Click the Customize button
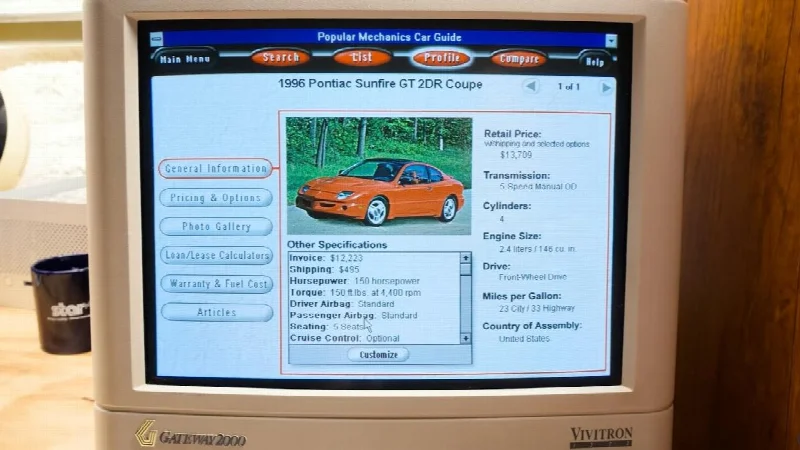The width and height of the screenshot is (800, 450). click(x=378, y=355)
